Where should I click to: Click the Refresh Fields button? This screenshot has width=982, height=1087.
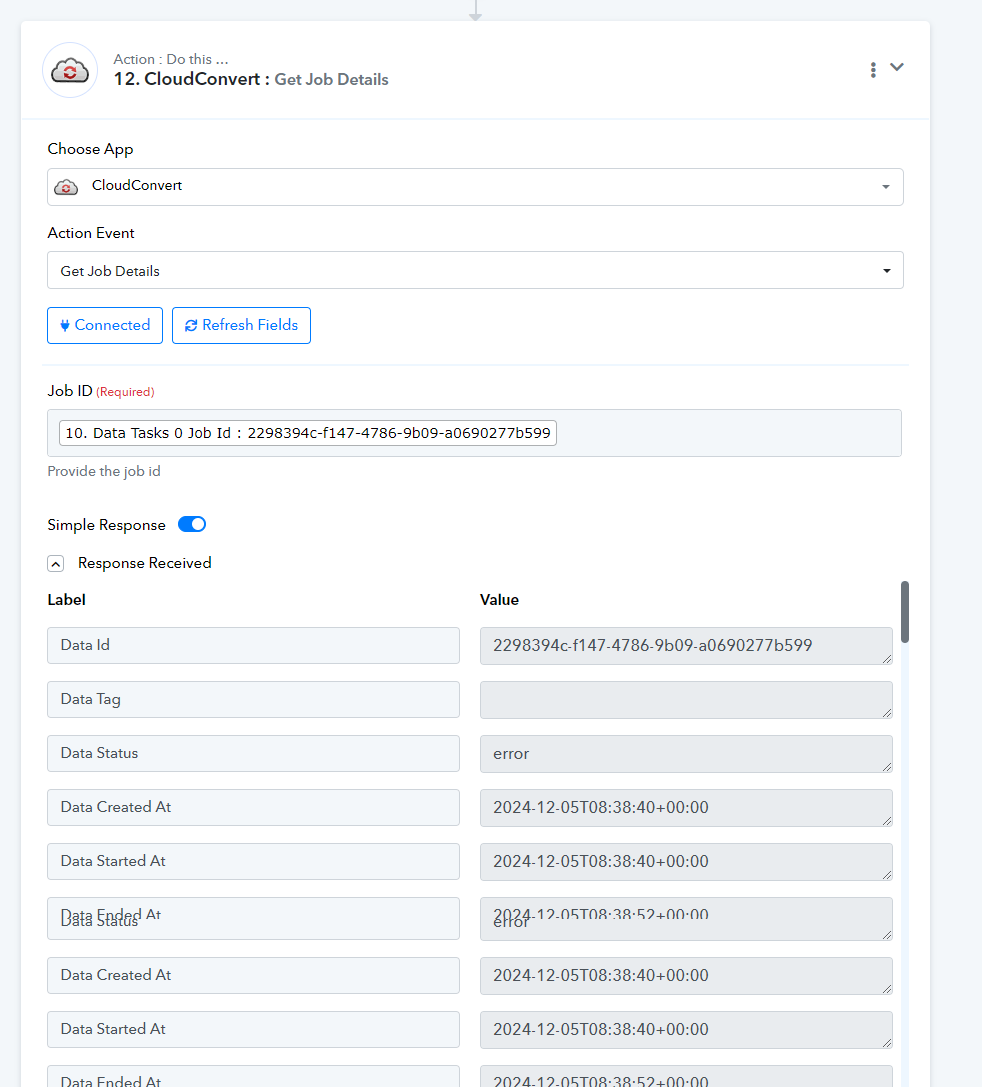point(241,325)
